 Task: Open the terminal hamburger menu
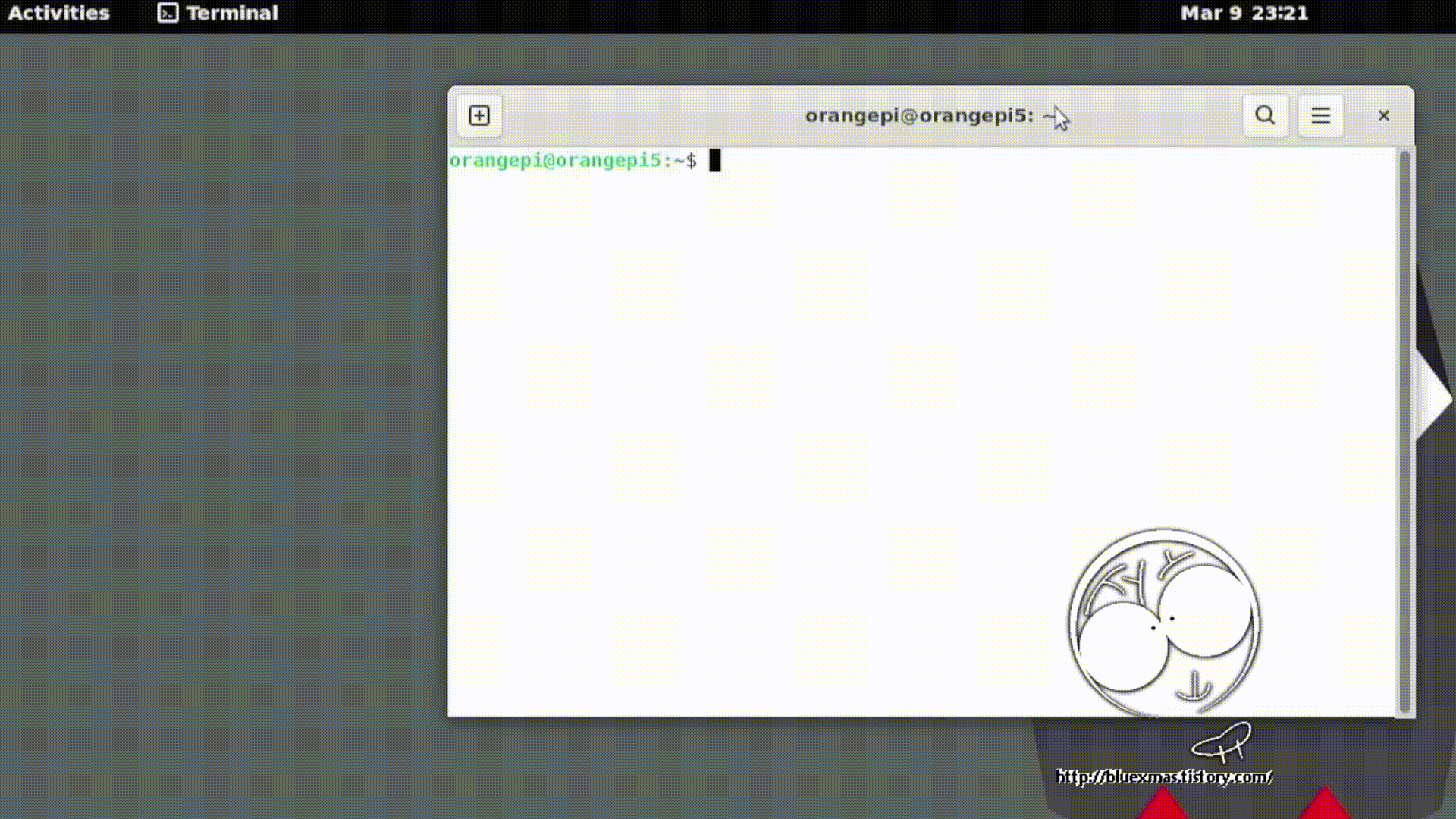pyautogui.click(x=1320, y=116)
